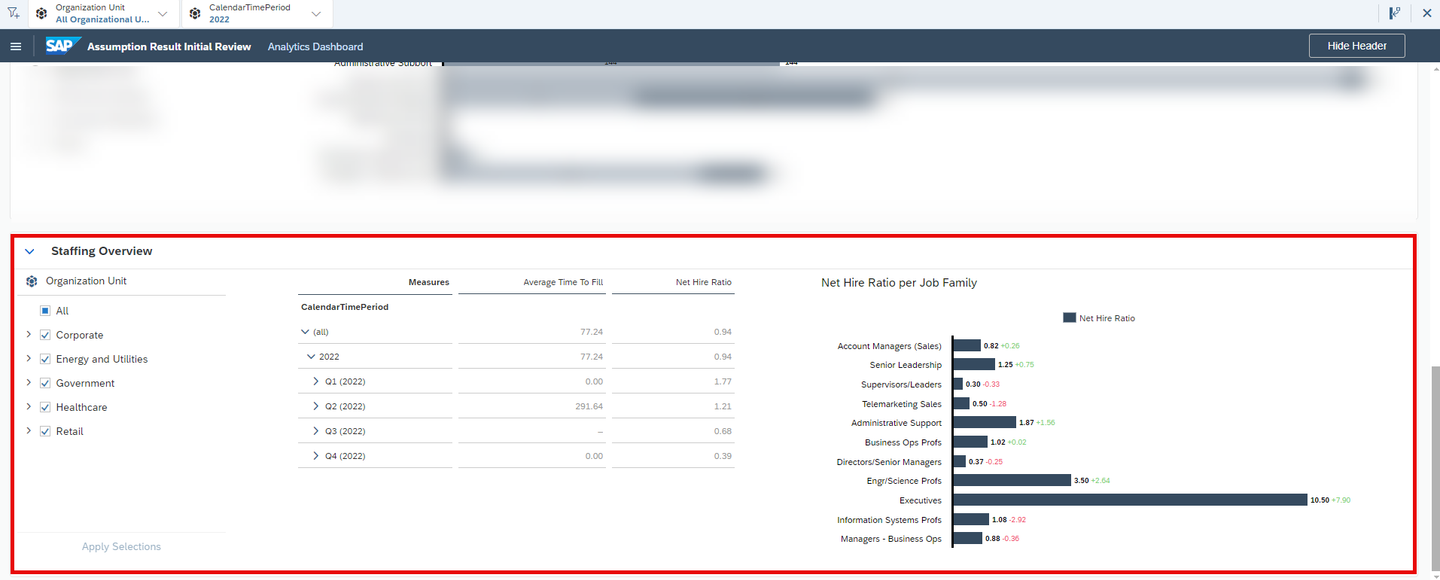Click the Apply Selections button
The height and width of the screenshot is (580, 1440).
(x=121, y=547)
